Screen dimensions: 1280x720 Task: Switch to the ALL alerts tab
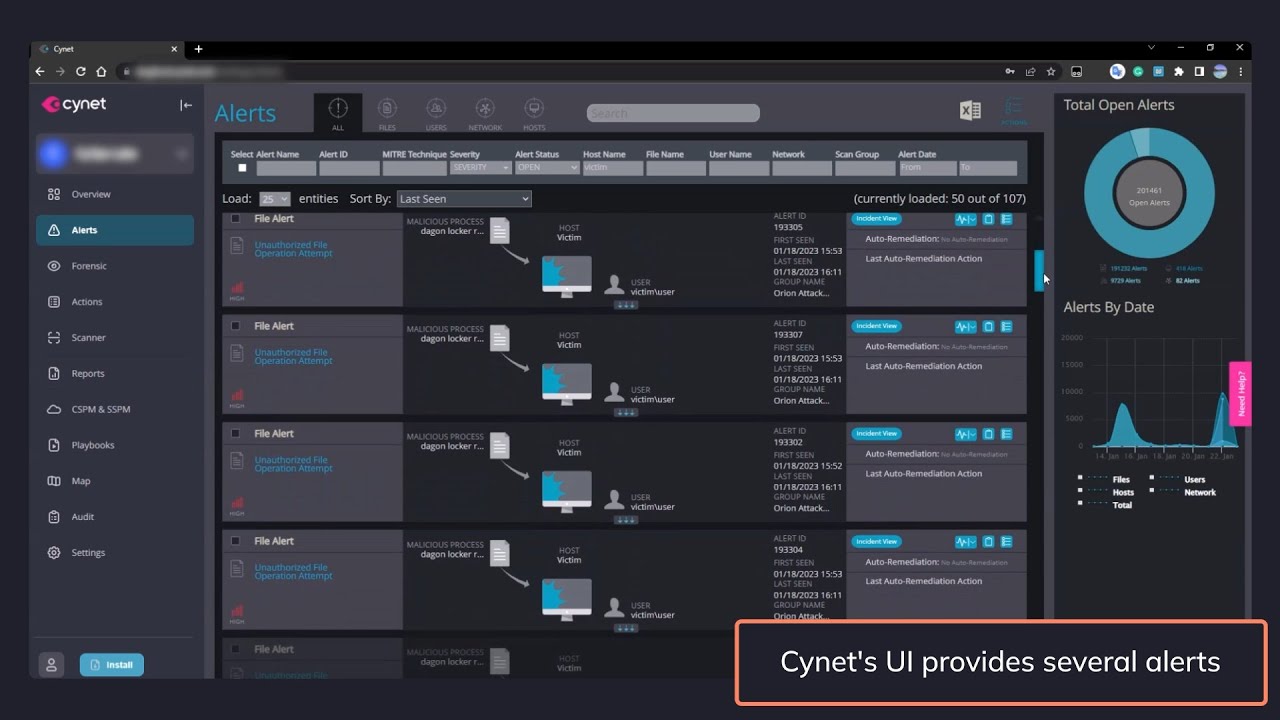point(338,114)
